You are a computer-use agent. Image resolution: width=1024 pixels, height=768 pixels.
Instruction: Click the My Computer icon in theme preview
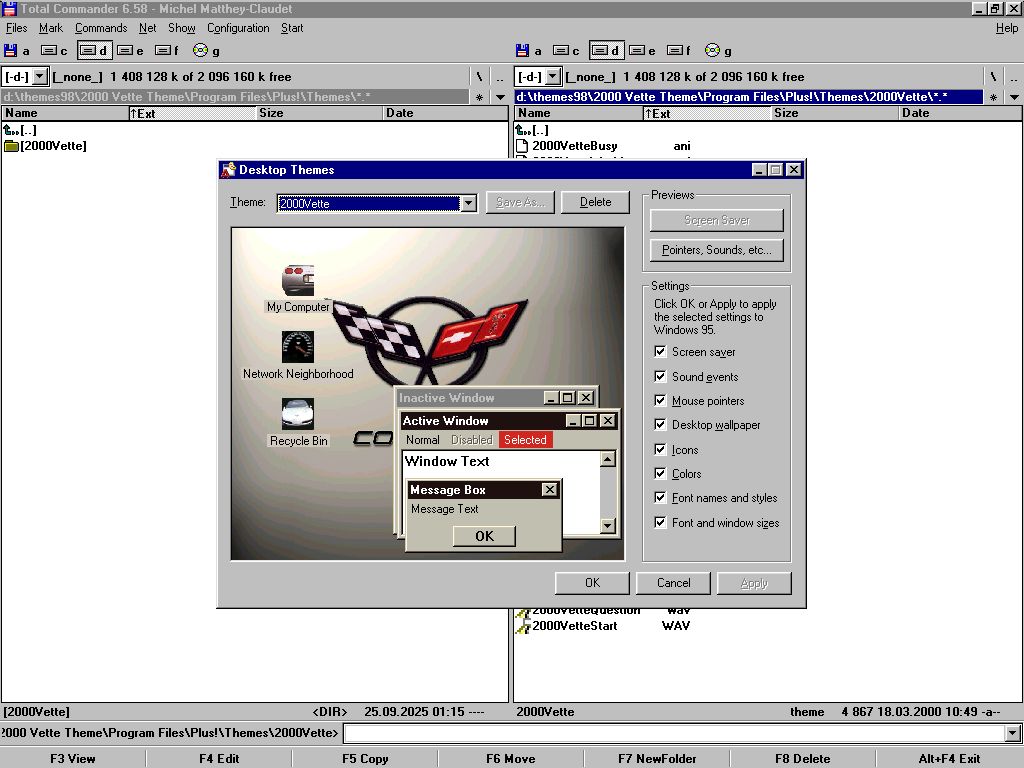[x=297, y=281]
